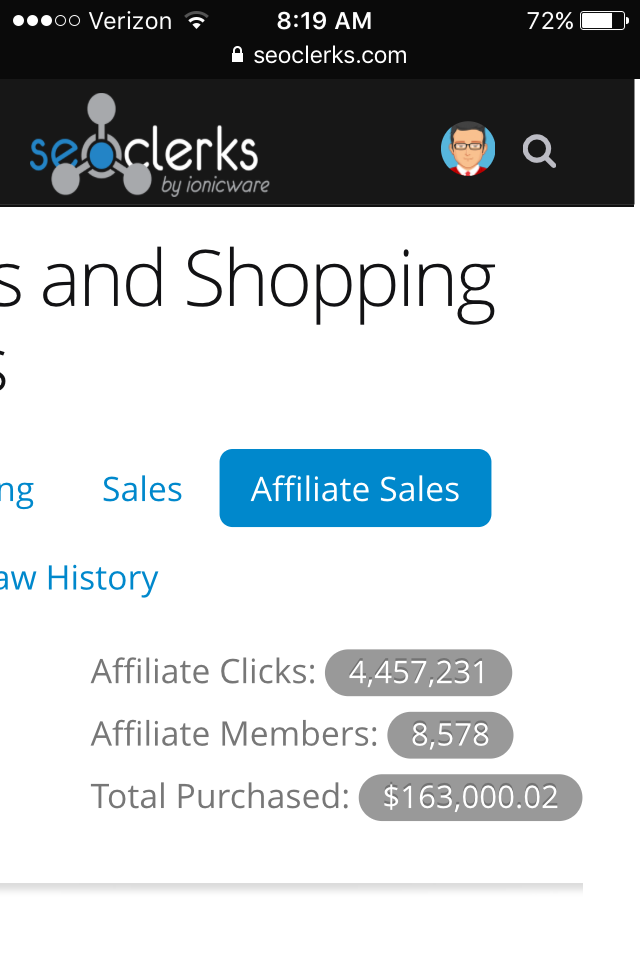Tap the Verizon carrier label
The height and width of the screenshot is (960, 640).
(130, 21)
